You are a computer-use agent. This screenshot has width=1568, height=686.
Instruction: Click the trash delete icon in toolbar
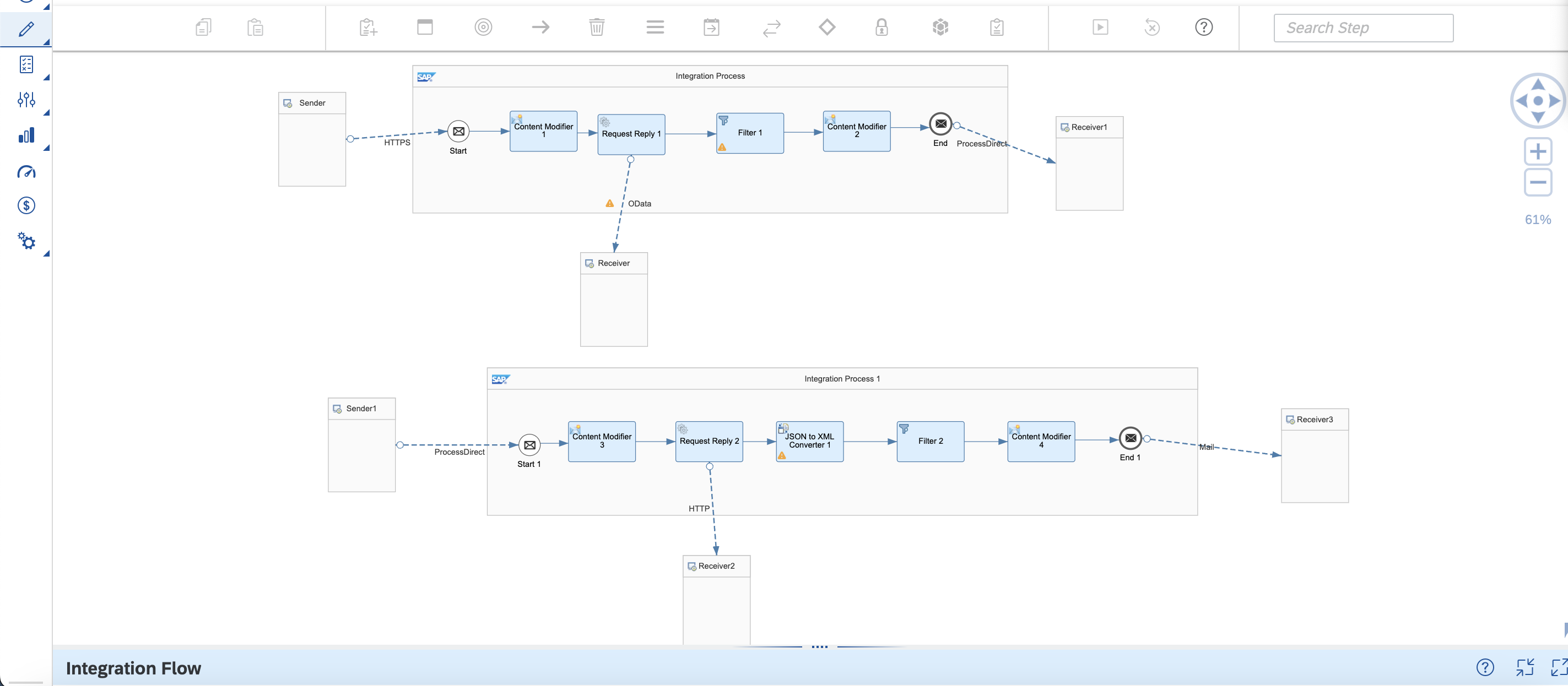click(x=597, y=28)
